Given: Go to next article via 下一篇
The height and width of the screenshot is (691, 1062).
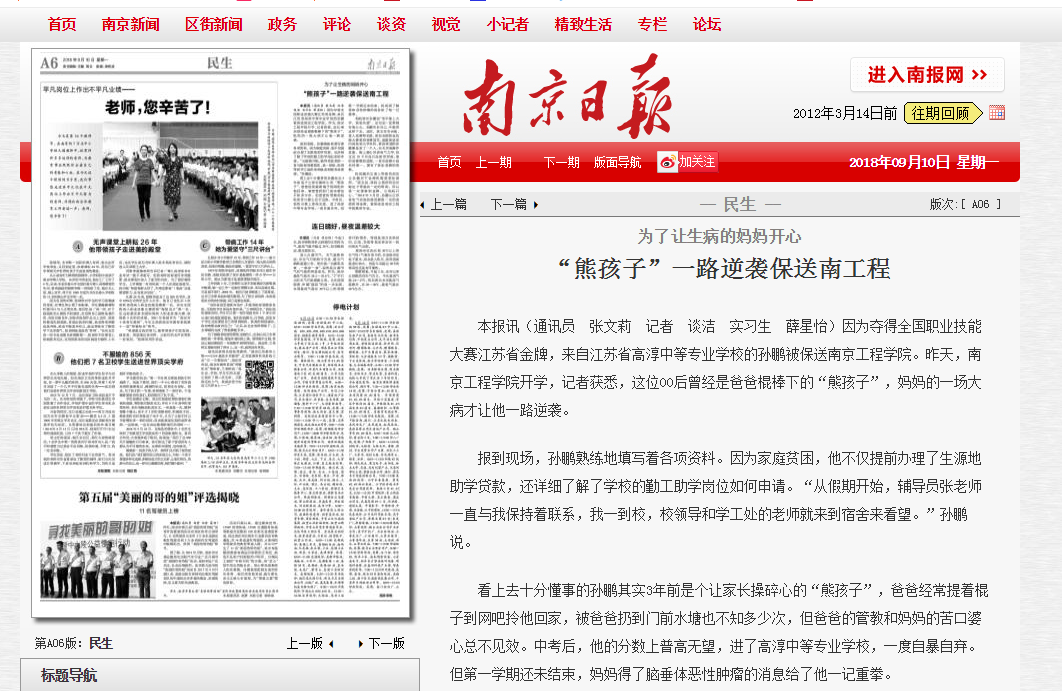Looking at the screenshot, I should 514,204.
